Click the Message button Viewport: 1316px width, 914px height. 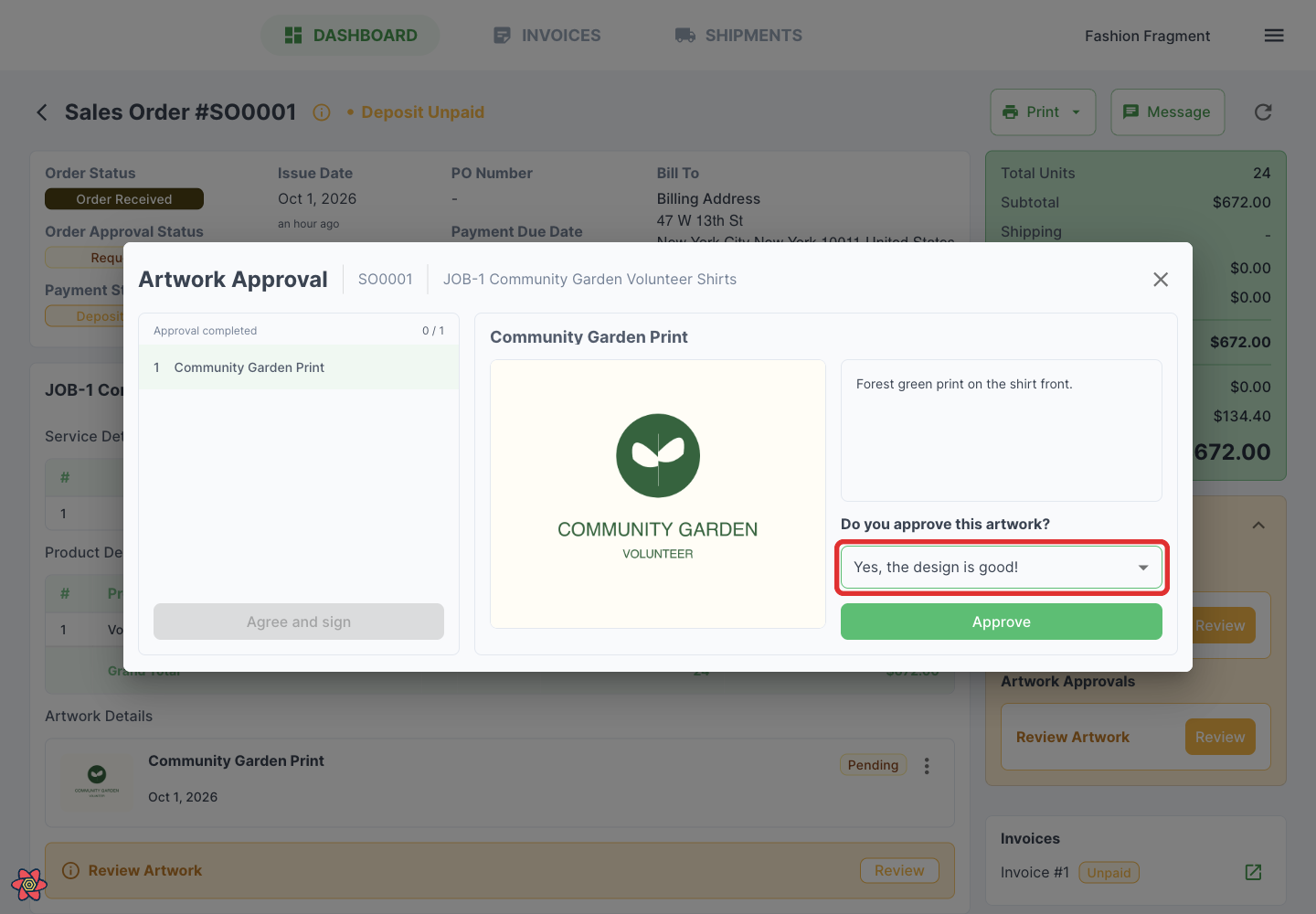pos(1167,112)
